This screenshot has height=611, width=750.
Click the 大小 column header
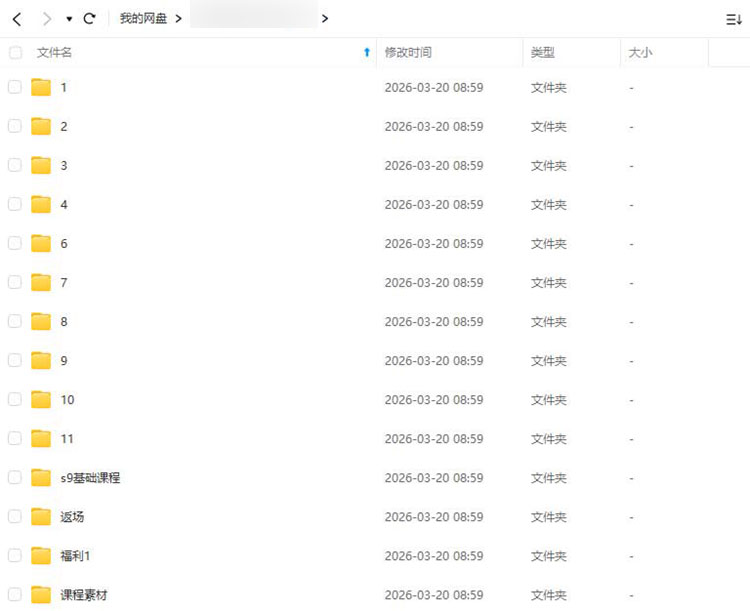(640, 52)
